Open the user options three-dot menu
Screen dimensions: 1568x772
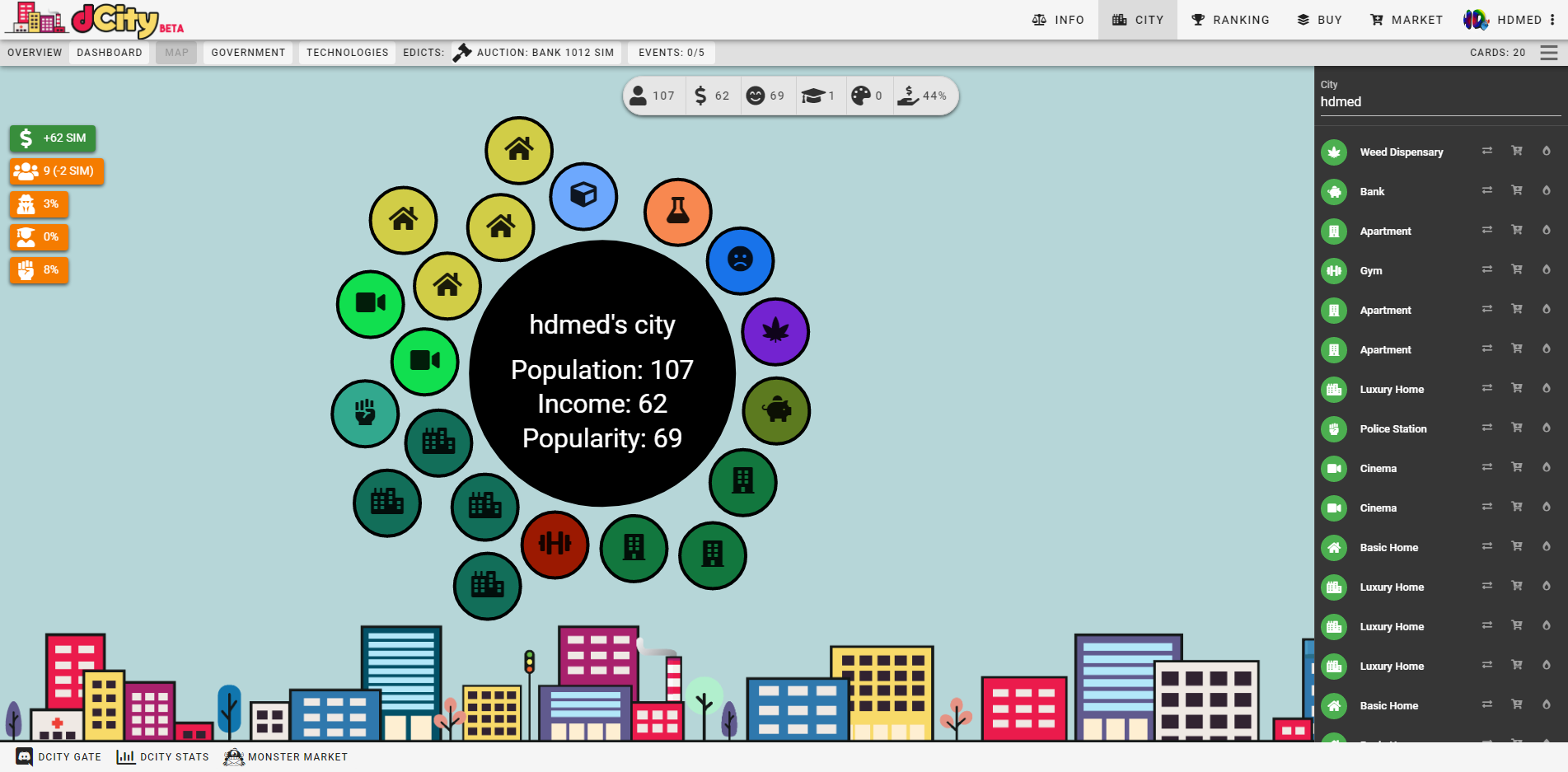[x=1552, y=20]
